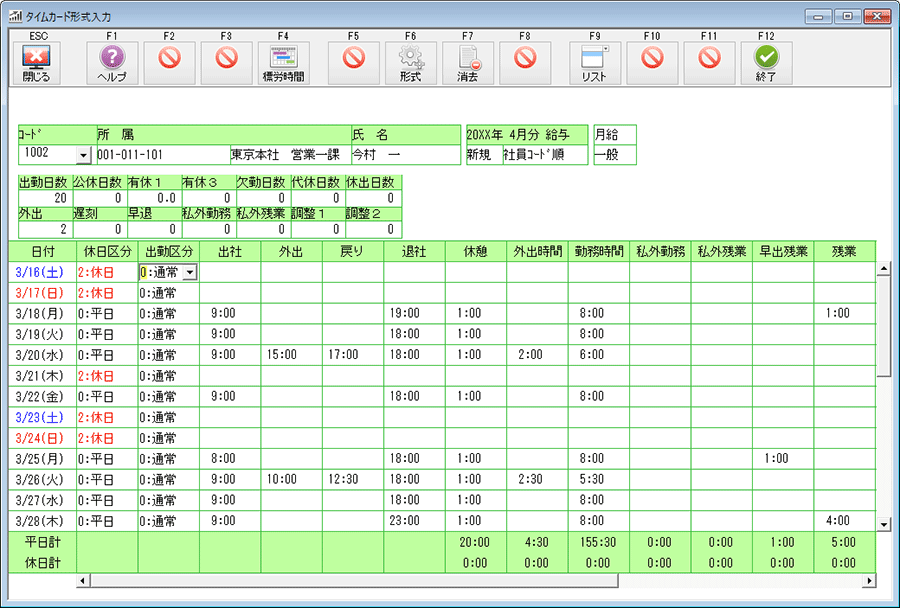
Task: Click 残業 1:00 for 3/18
Action: pyautogui.click(x=837, y=313)
